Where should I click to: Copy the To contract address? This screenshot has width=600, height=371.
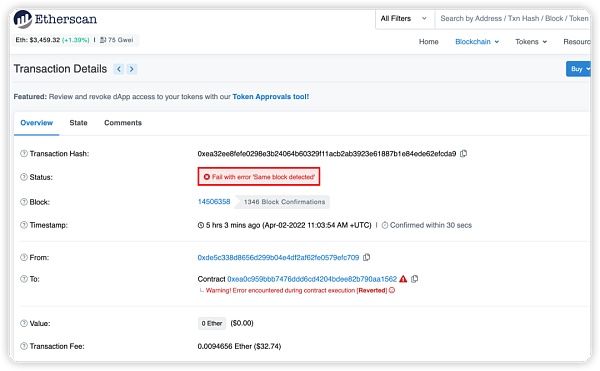click(x=414, y=279)
